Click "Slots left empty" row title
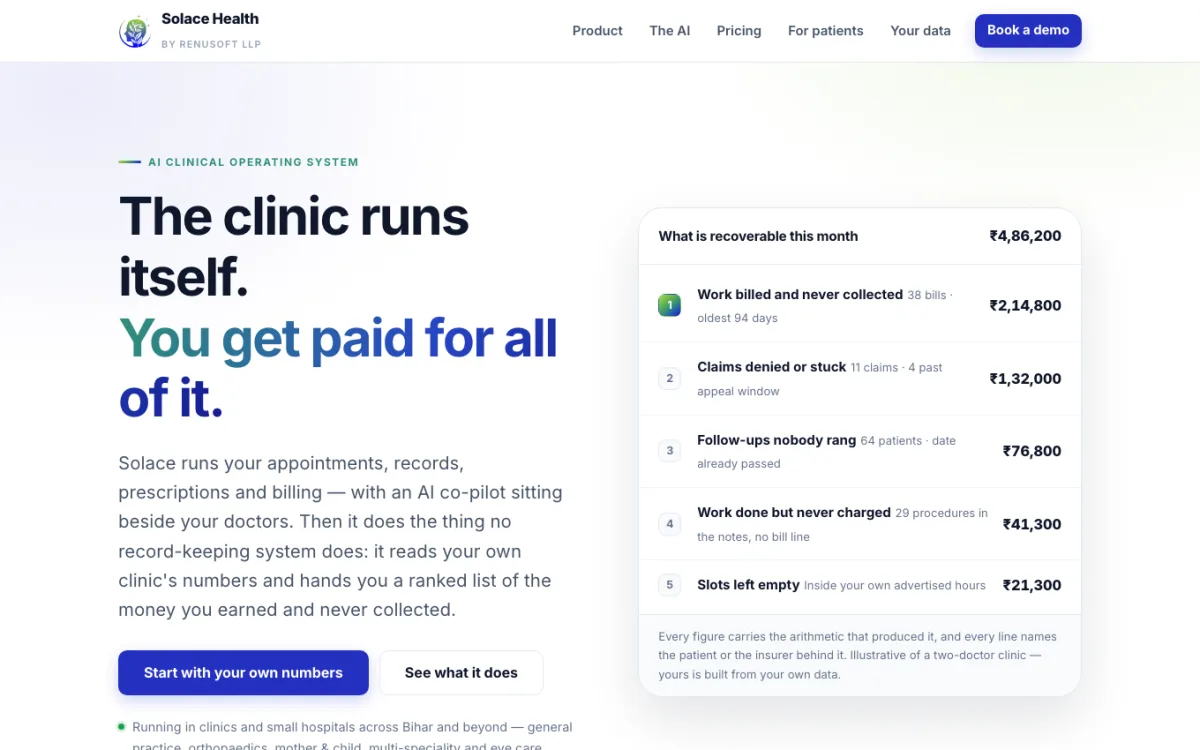Viewport: 1200px width, 750px height. 748,585
